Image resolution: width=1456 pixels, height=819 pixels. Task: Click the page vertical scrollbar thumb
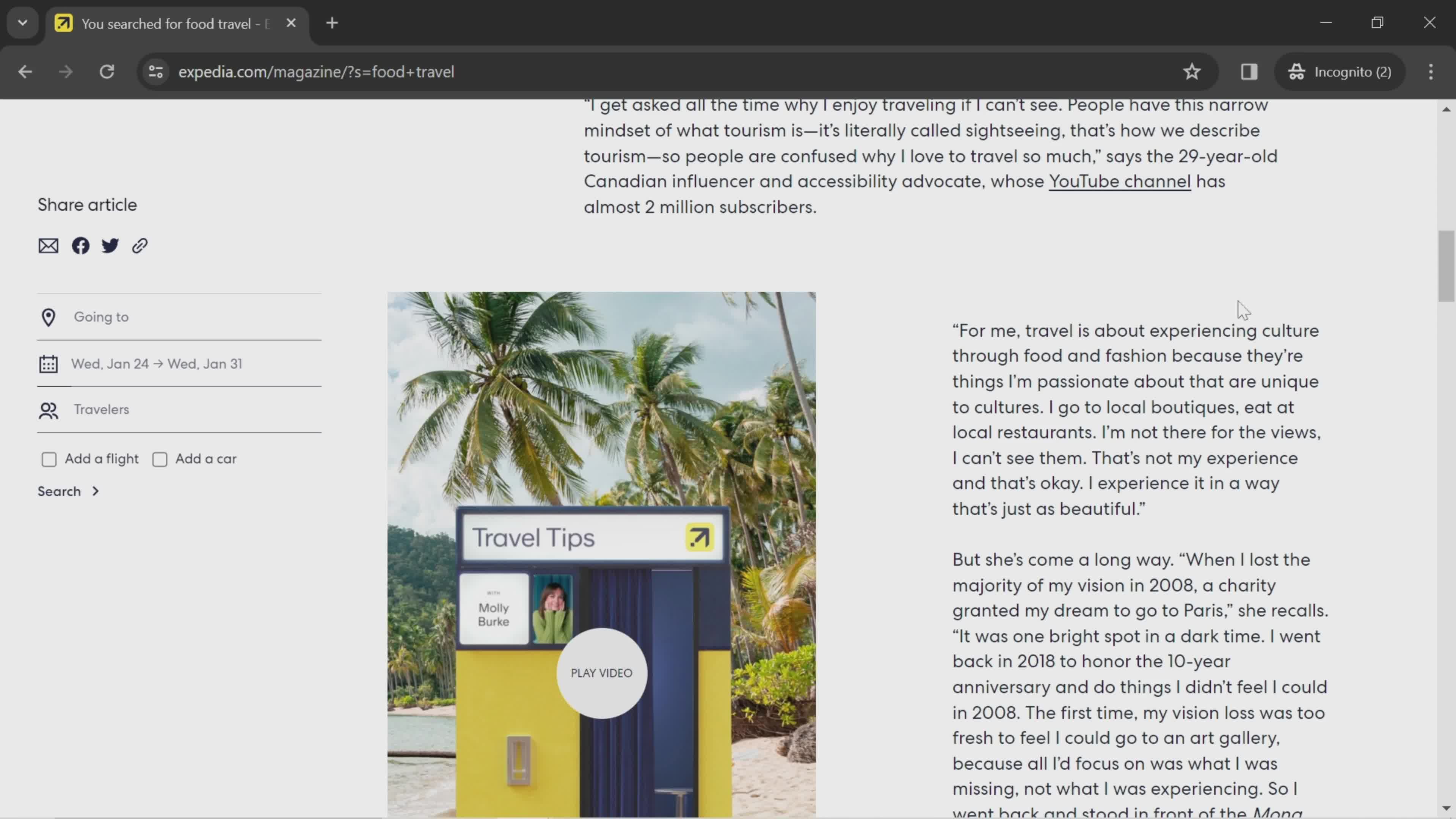click(x=1447, y=266)
